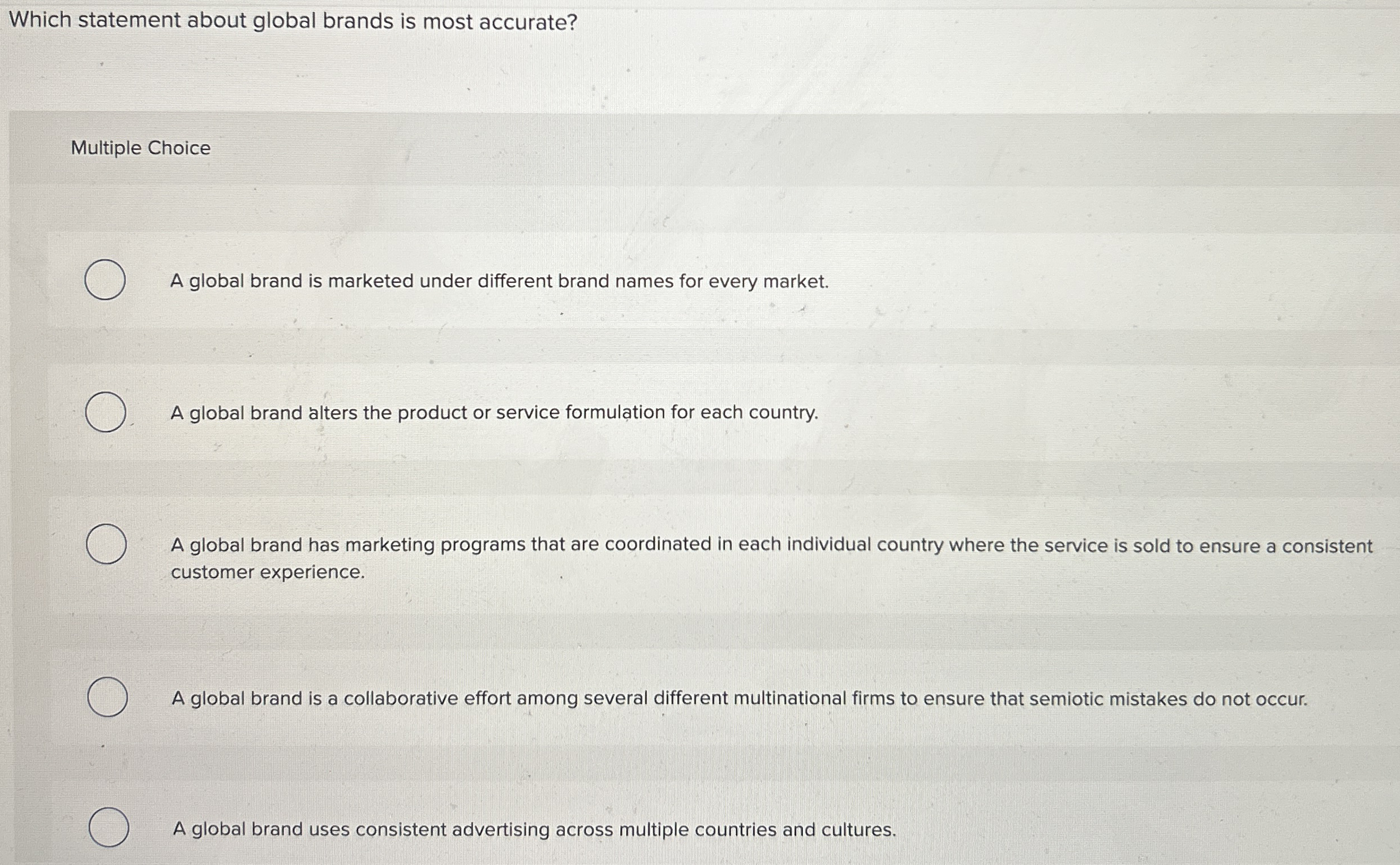
Task: Click the 'Multiple Choice' label
Action: (x=140, y=149)
